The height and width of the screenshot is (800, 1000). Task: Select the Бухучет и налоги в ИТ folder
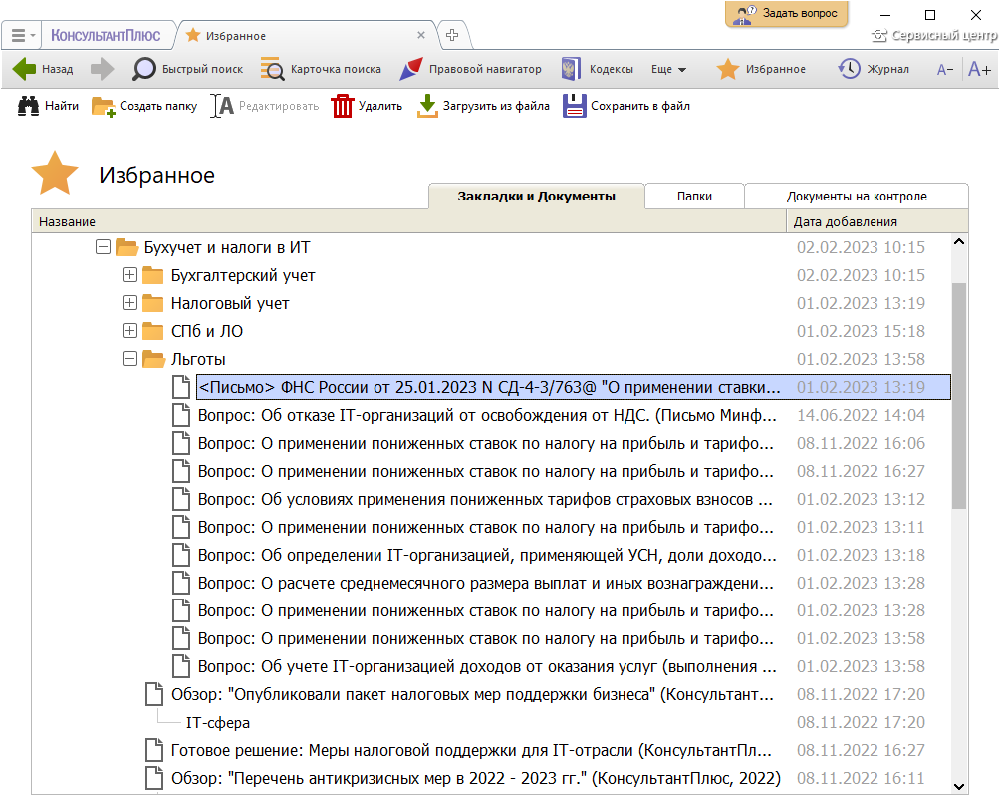(x=227, y=248)
